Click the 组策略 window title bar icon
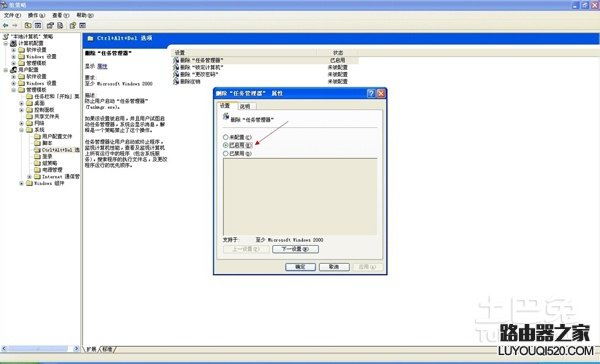The image size is (600, 364). (x=4, y=5)
